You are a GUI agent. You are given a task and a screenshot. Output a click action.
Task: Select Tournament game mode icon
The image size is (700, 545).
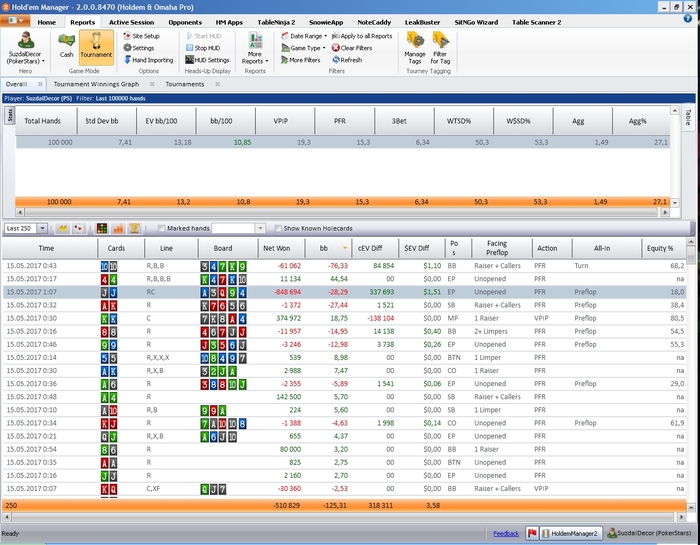(x=96, y=45)
